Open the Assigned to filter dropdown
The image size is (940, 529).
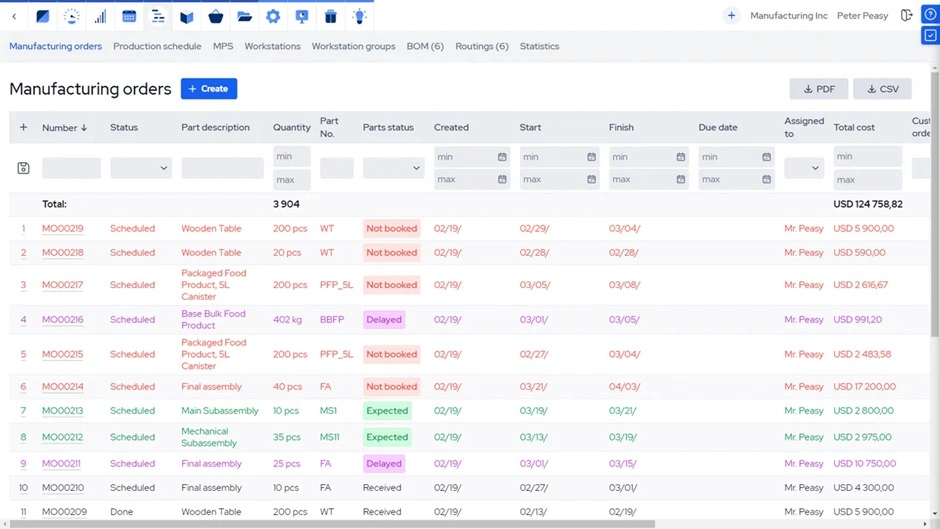(x=804, y=168)
